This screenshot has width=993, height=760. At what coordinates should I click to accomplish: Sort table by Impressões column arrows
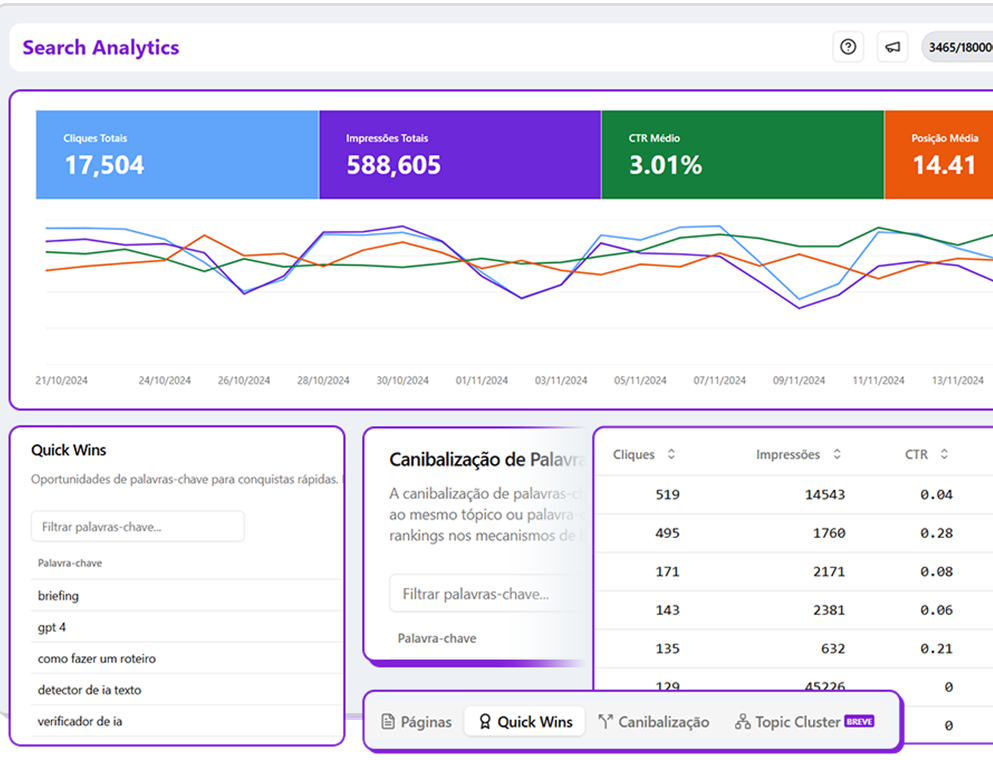[x=836, y=454]
